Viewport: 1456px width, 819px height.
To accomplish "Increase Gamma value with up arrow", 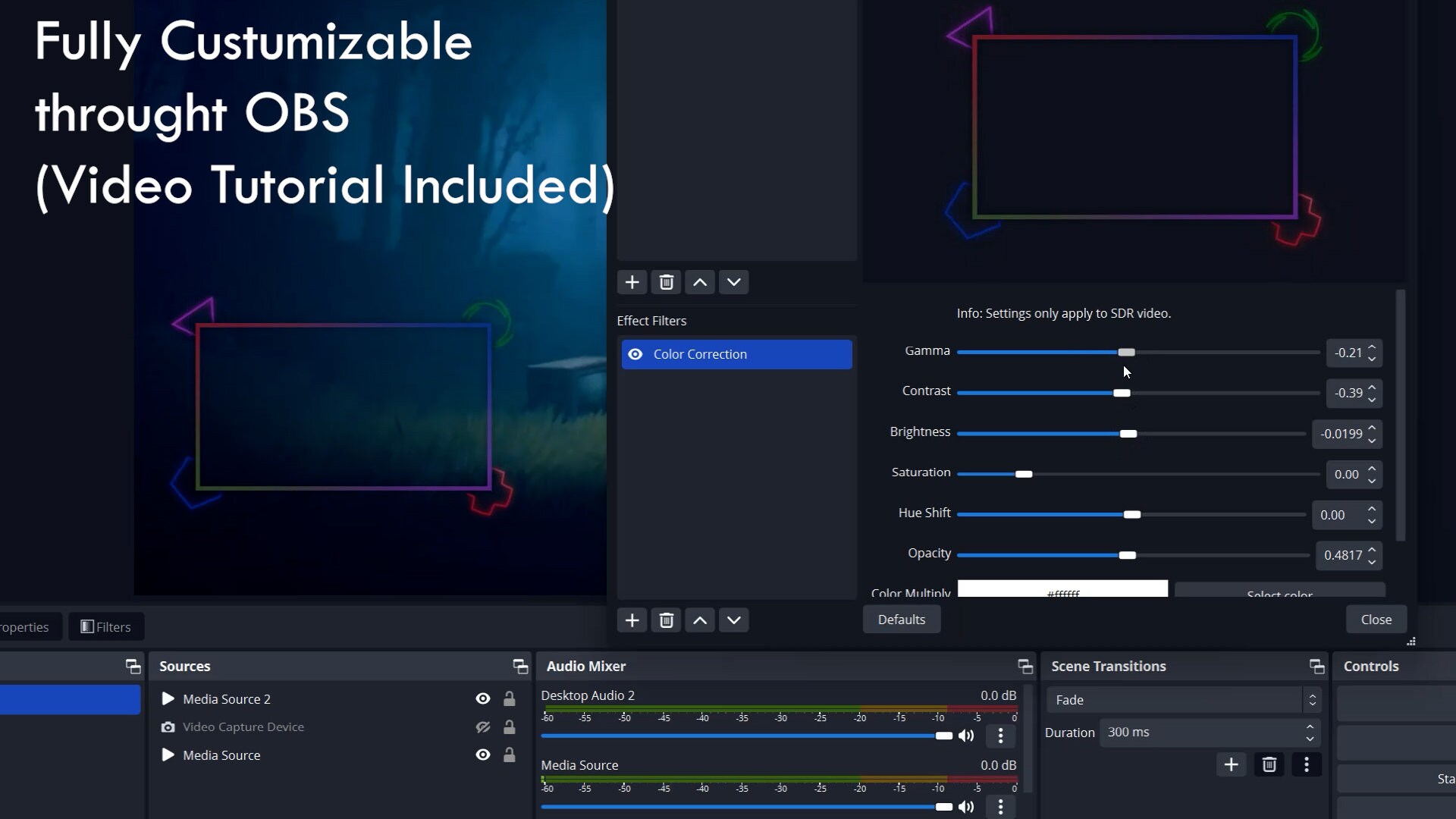I will pyautogui.click(x=1372, y=347).
